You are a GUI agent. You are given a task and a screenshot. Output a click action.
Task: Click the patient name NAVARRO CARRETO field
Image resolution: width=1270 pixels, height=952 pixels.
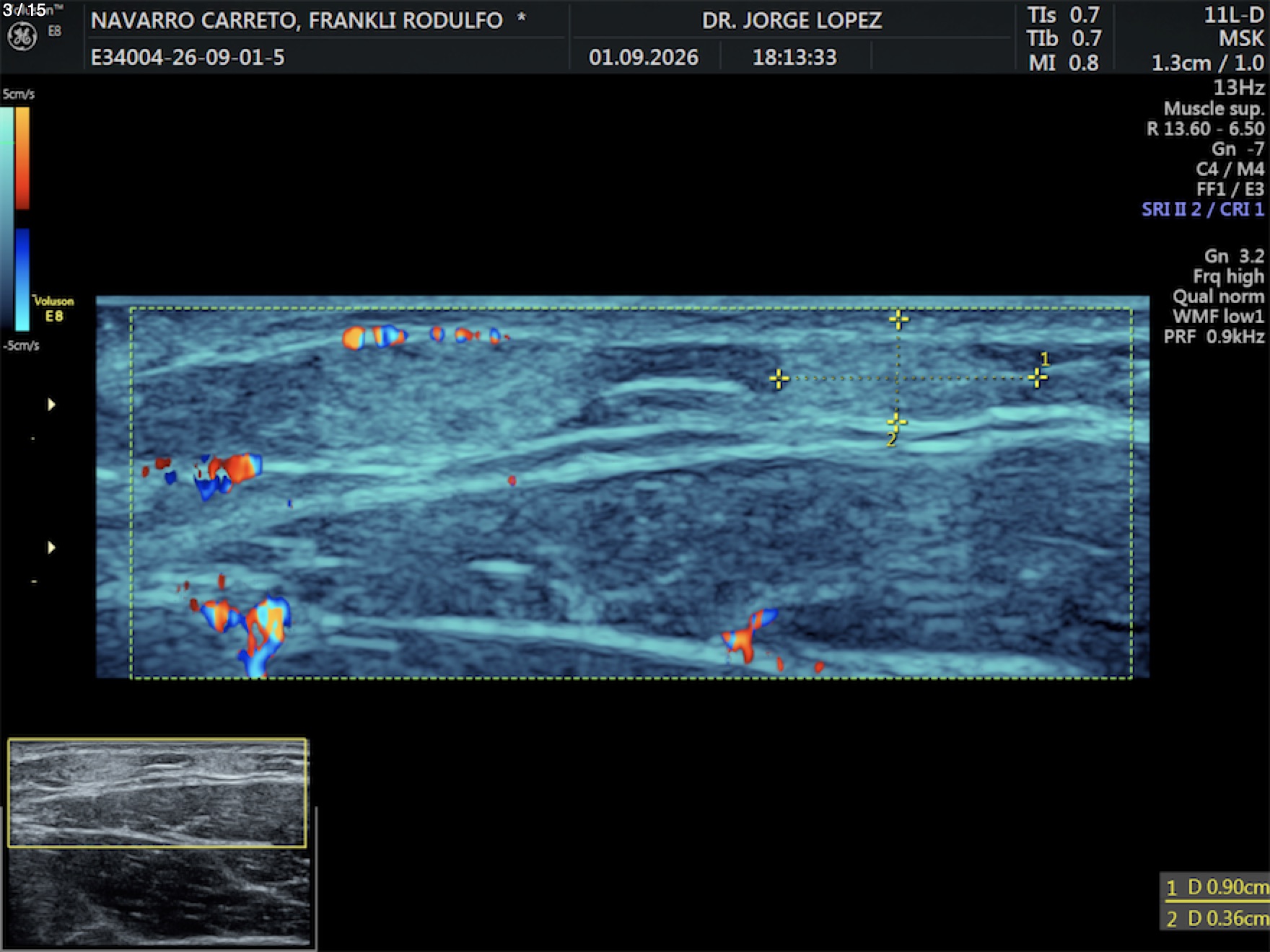[x=297, y=20]
